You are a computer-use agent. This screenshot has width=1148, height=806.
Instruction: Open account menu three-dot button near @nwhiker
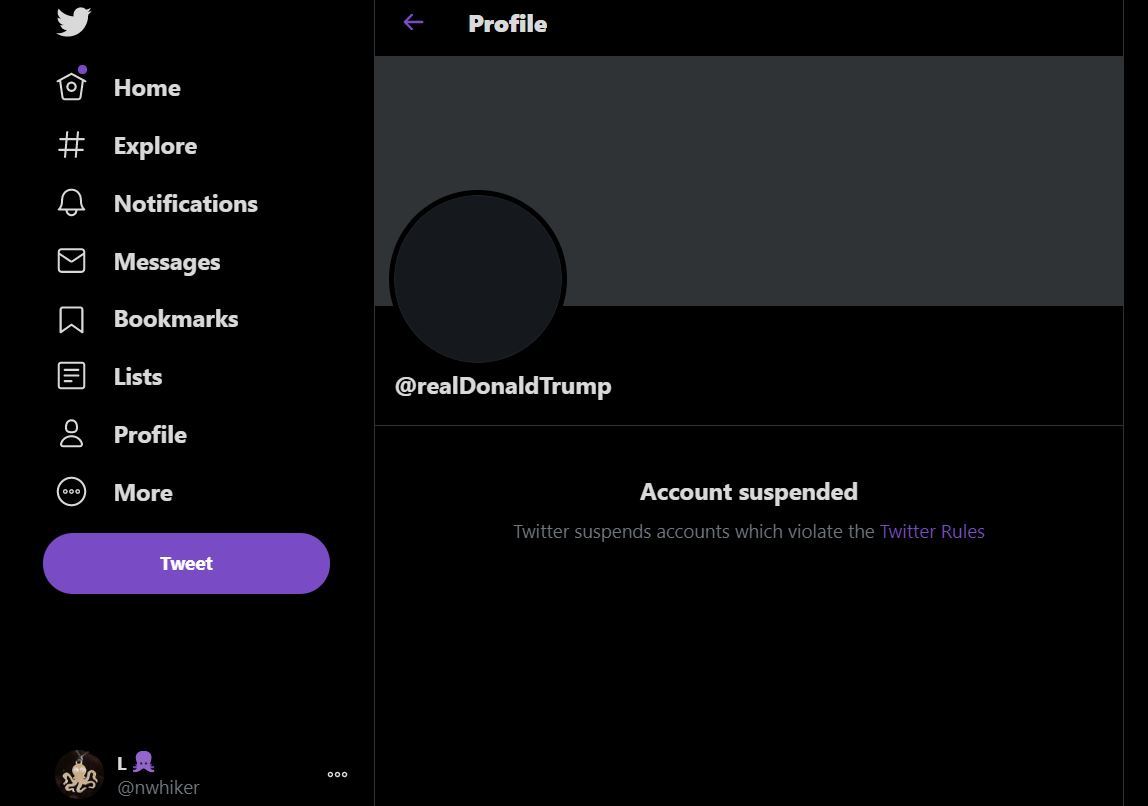[338, 775]
